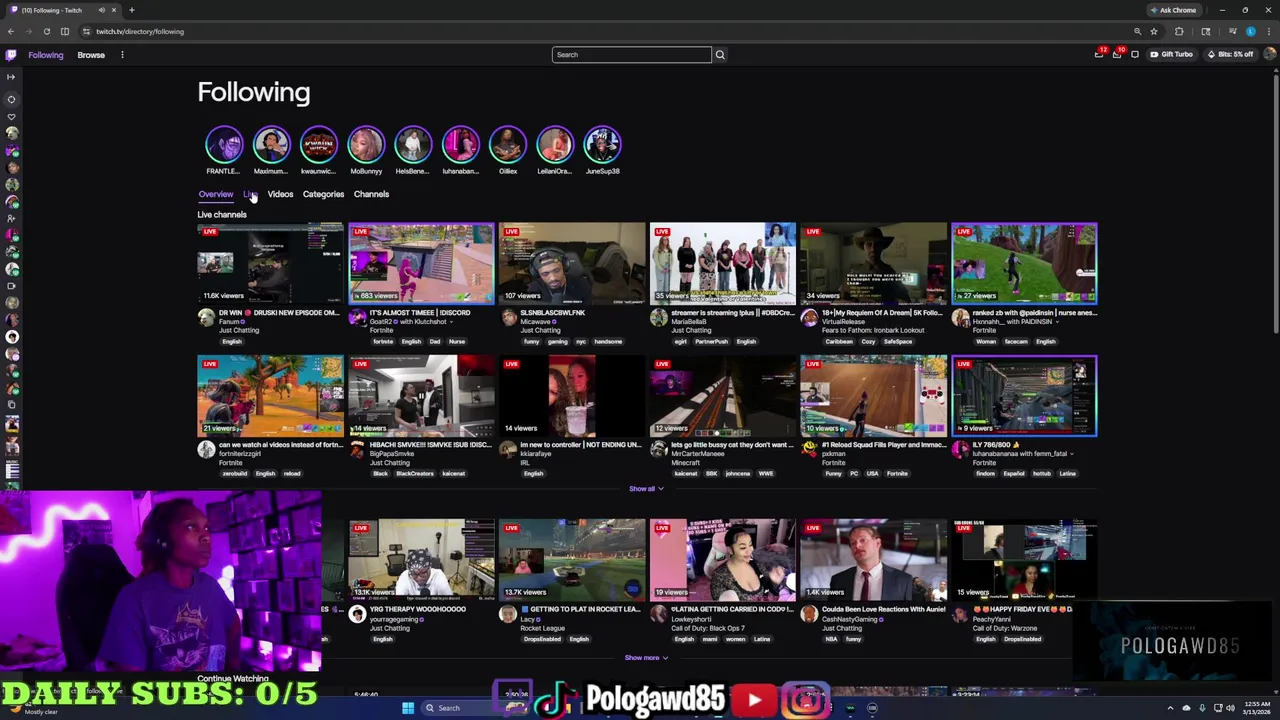Viewport: 1280px width, 720px height.
Task: Open SLSNBLASCBWLFNK stream thumbnail
Action: pos(572,263)
